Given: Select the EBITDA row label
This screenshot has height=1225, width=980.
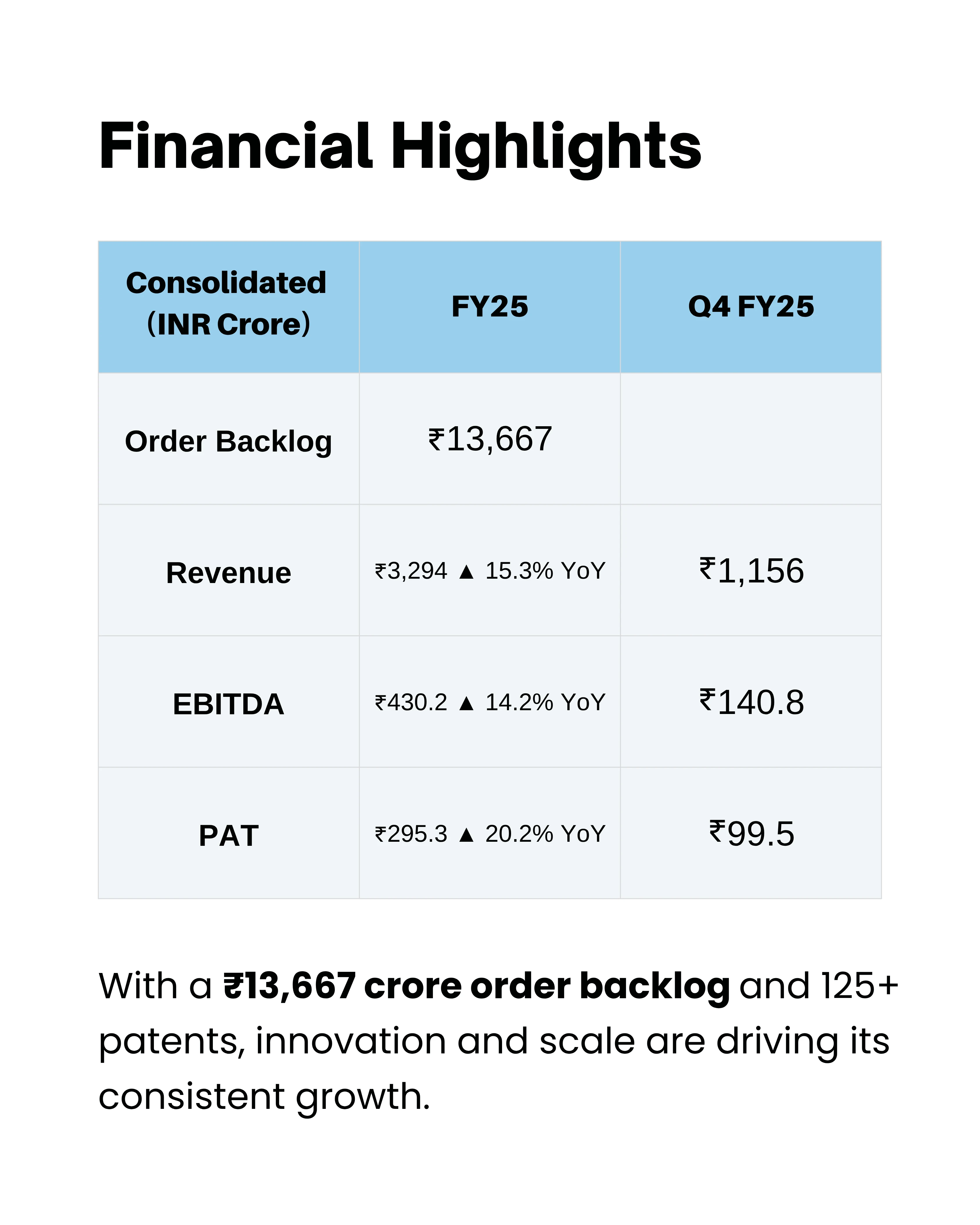Looking at the screenshot, I should [229, 705].
